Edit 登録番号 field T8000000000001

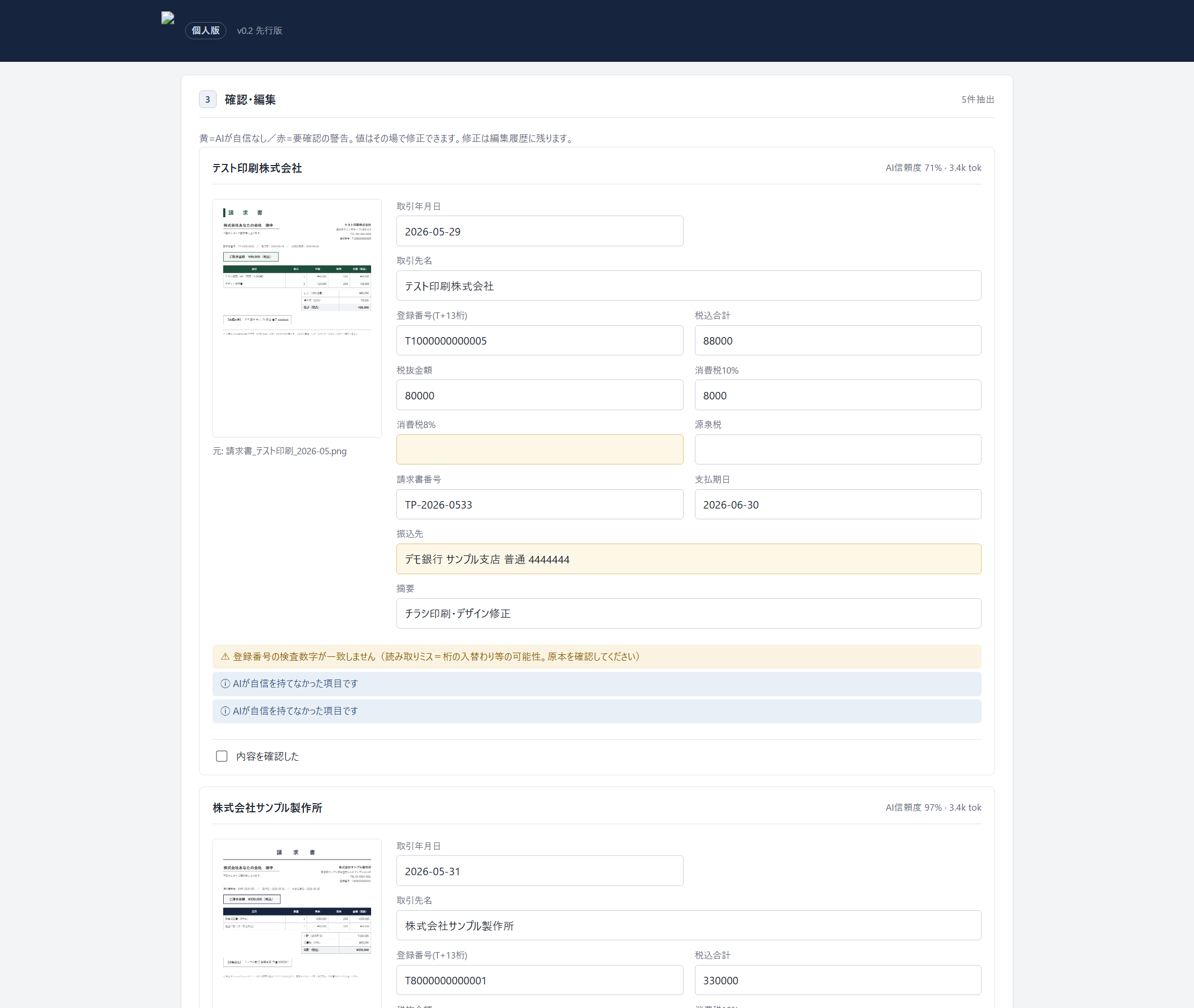click(x=539, y=980)
